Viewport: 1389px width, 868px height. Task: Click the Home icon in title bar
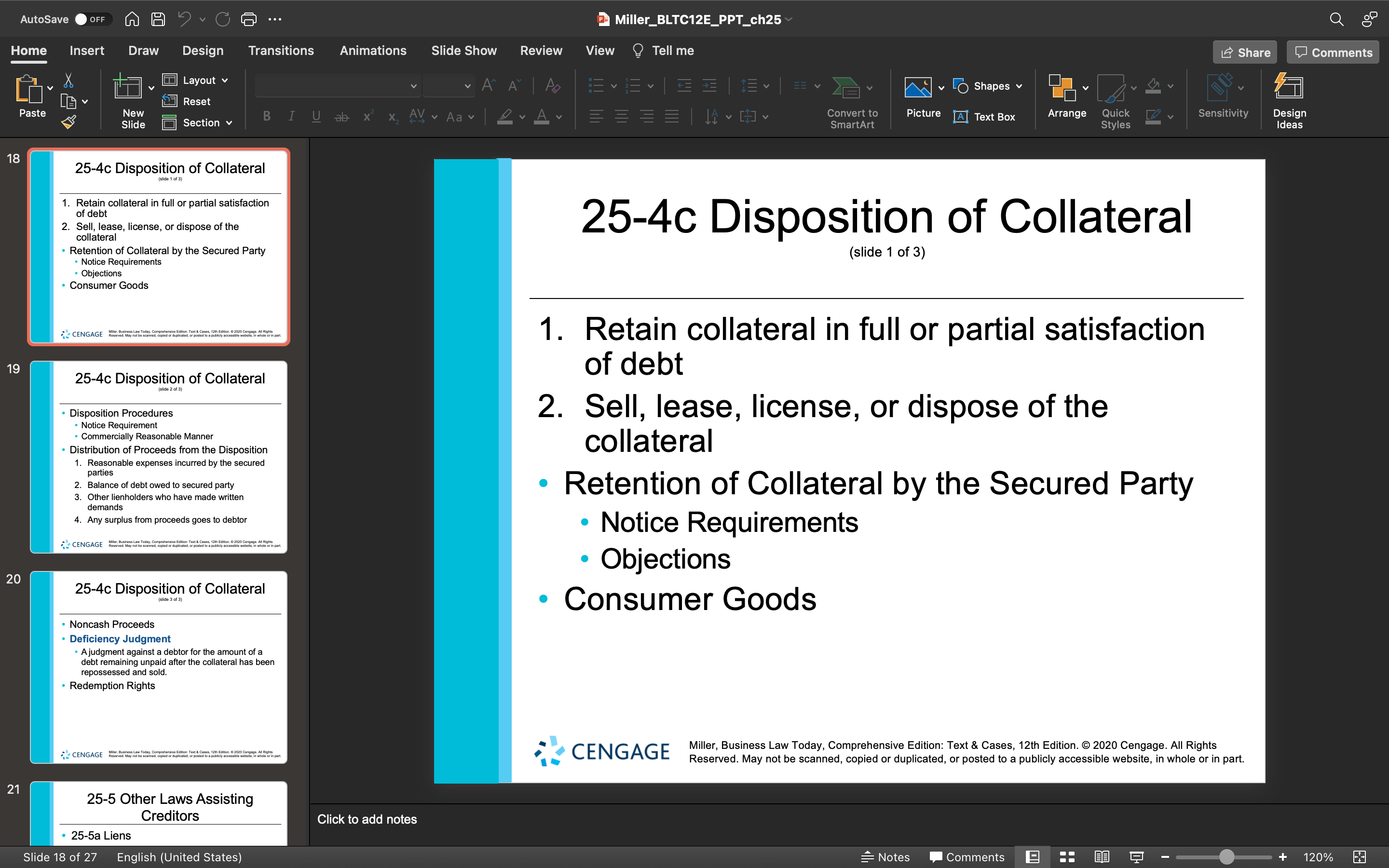132,19
